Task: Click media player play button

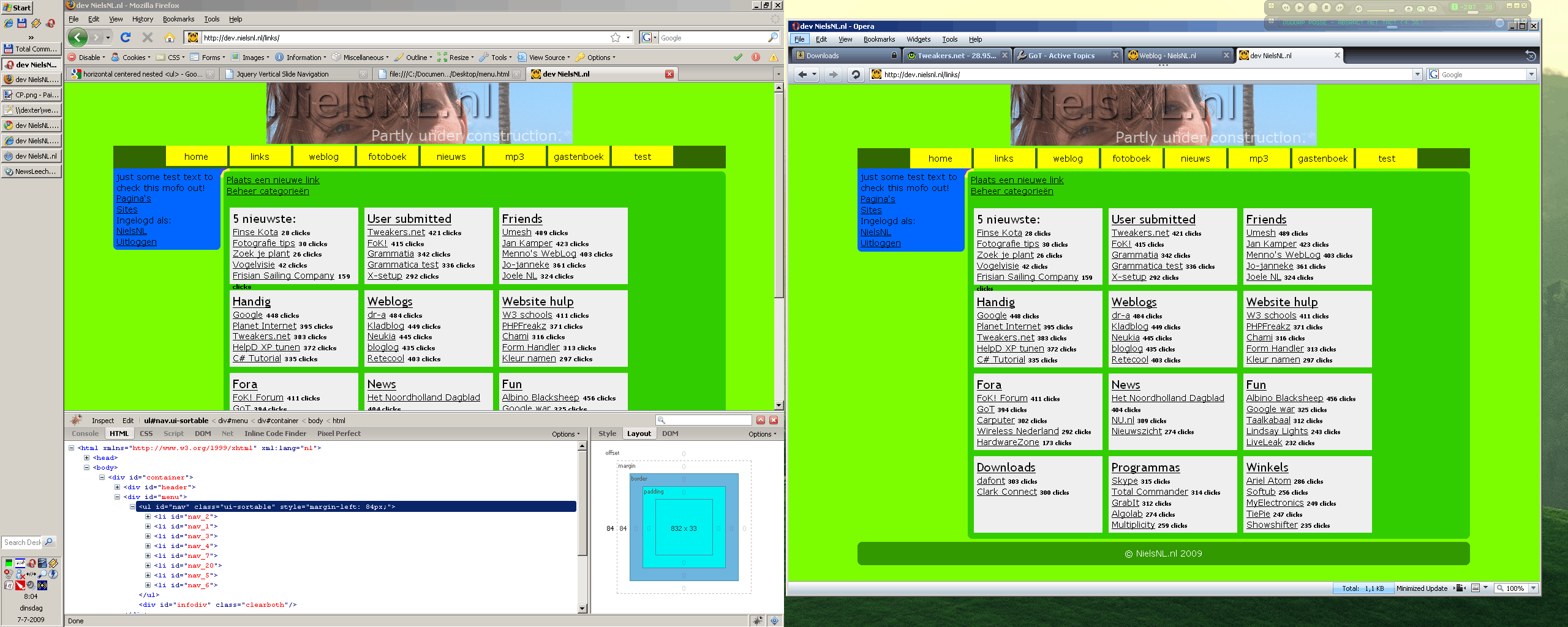Action: tap(1299, 8)
